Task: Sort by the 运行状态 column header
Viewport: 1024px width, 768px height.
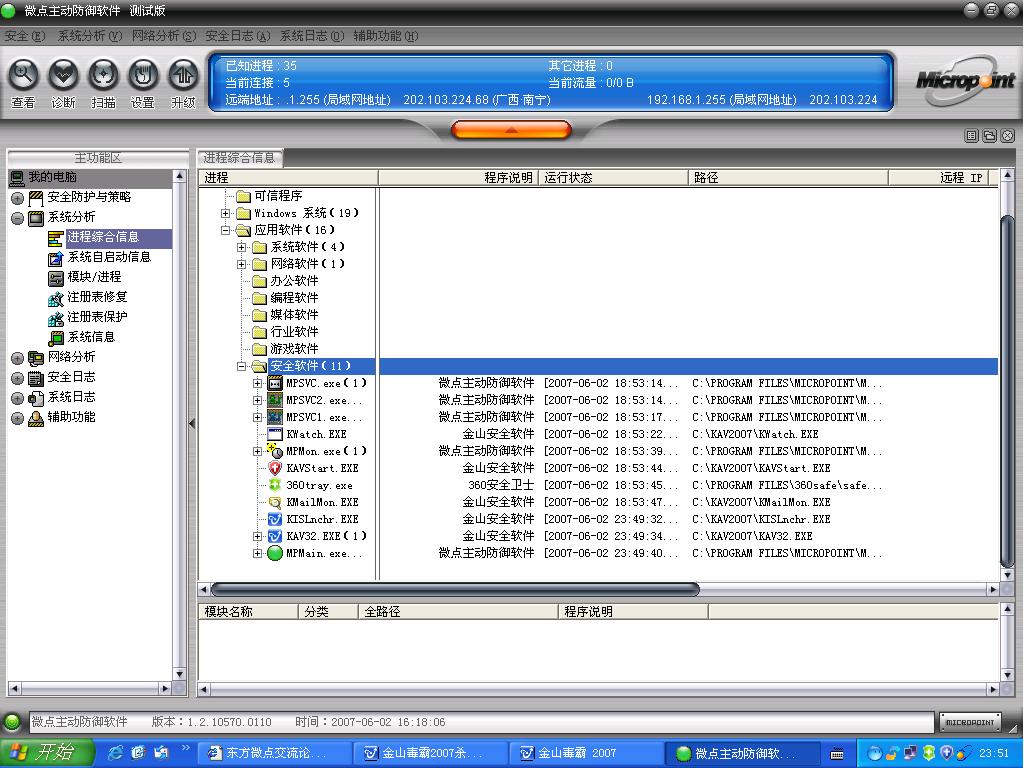Action: (x=613, y=178)
